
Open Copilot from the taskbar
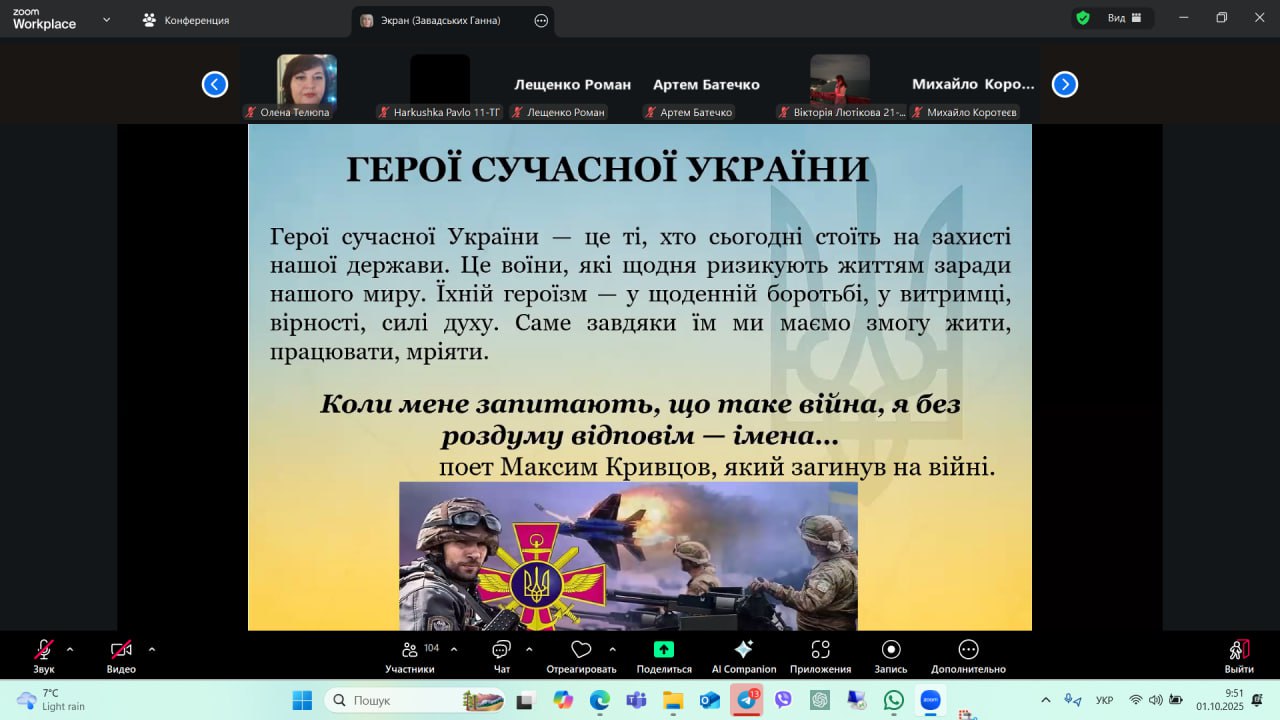click(563, 700)
